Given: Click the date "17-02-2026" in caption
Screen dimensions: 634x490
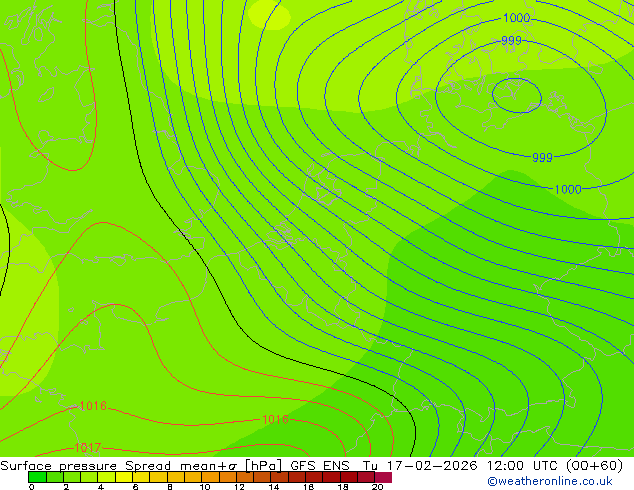Looking at the screenshot, I should 432,466.
